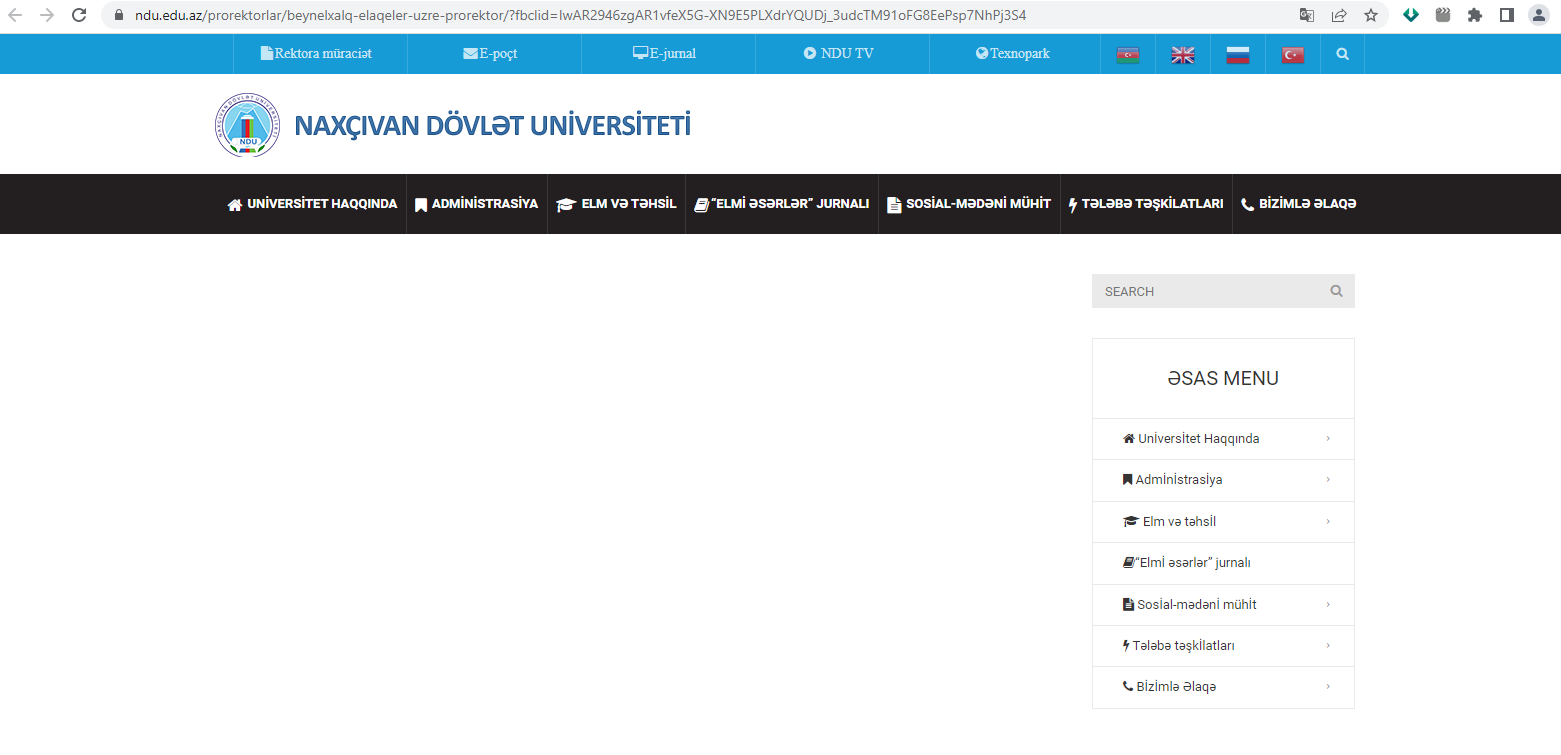Viewport: 1561px width, 755px height.
Task: Open the Elm və Təhsil main menu
Action: [x=616, y=204]
